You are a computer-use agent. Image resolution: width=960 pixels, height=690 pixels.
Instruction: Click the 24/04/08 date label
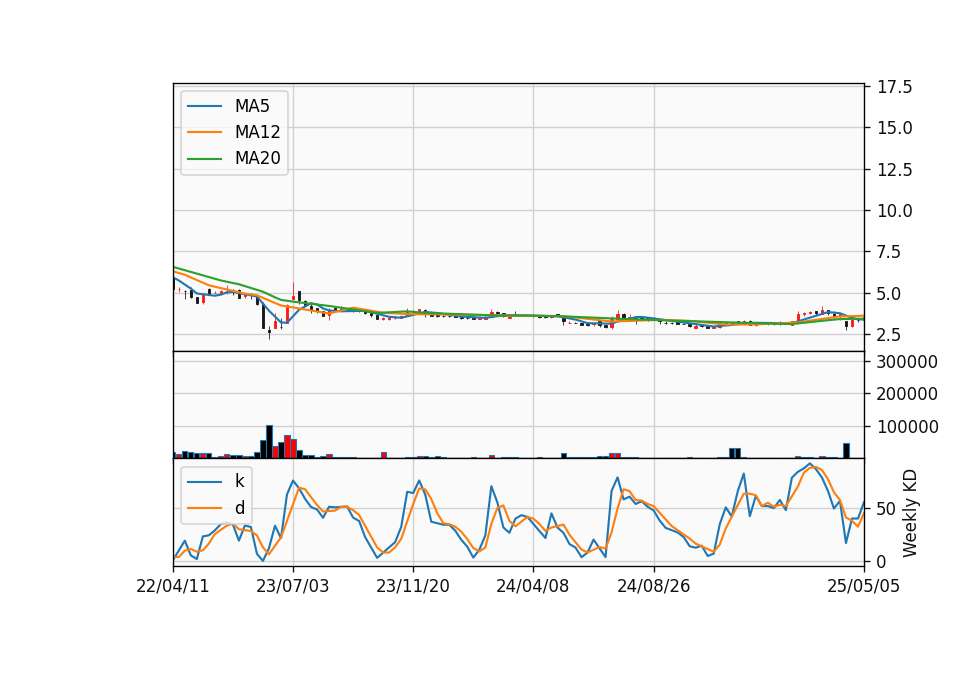[x=533, y=586]
